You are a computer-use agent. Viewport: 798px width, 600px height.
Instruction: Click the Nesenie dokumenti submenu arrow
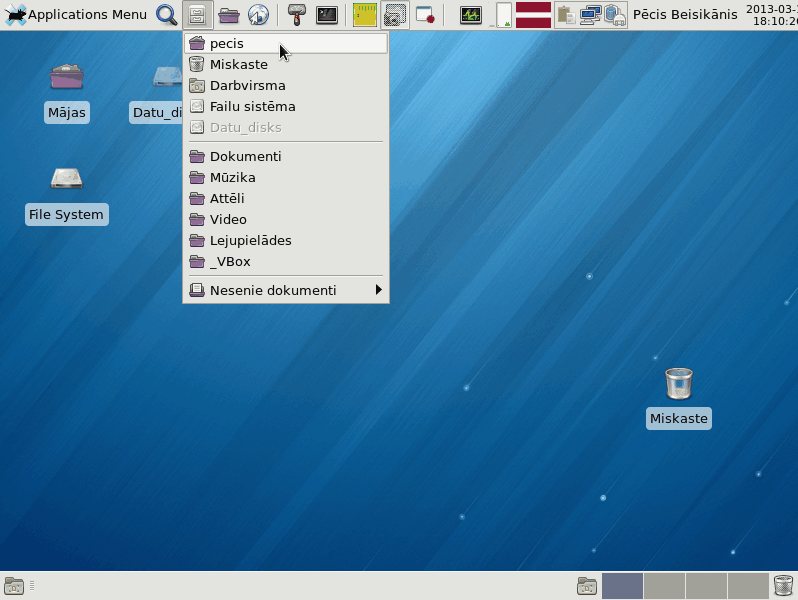coord(378,290)
